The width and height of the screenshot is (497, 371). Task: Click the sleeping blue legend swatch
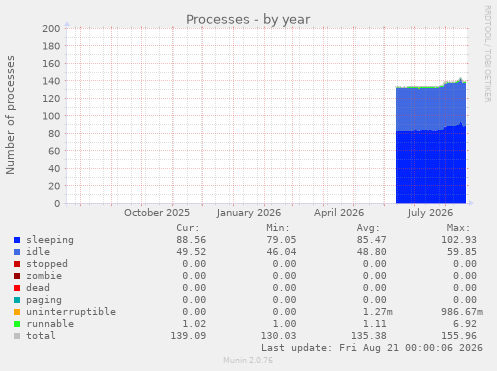[17, 240]
